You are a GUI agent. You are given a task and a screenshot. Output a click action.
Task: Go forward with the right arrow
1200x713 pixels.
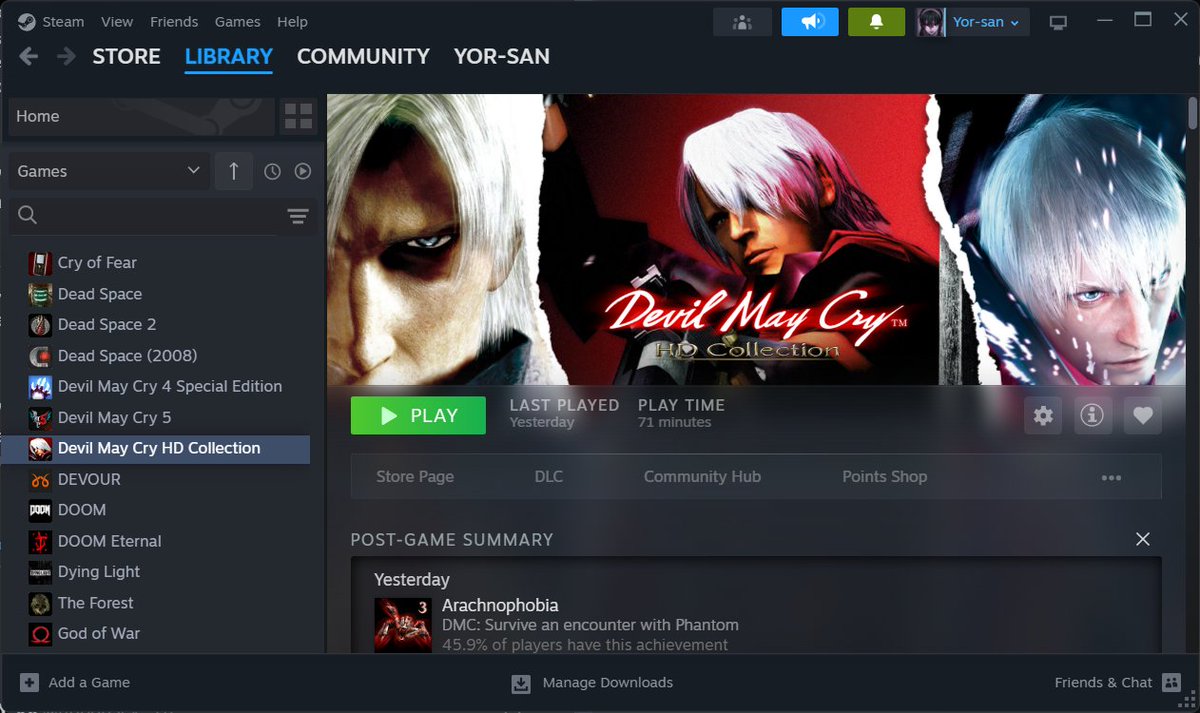pyautogui.click(x=66, y=56)
